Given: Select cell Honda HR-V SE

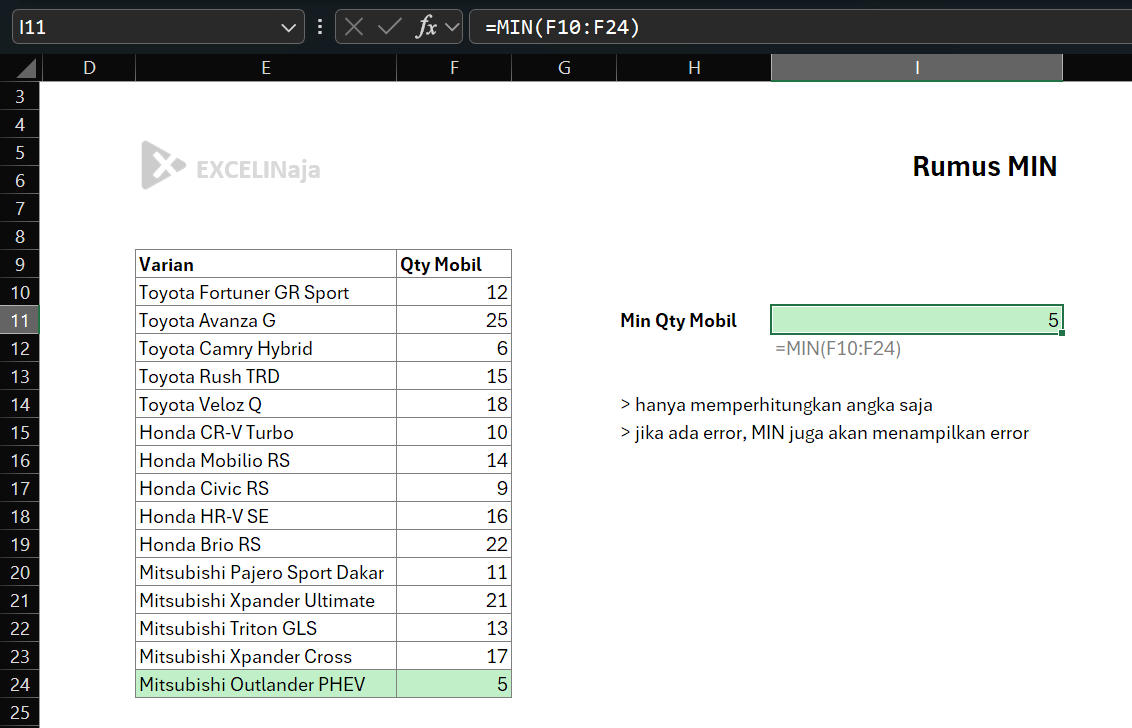Looking at the screenshot, I should click(266, 516).
